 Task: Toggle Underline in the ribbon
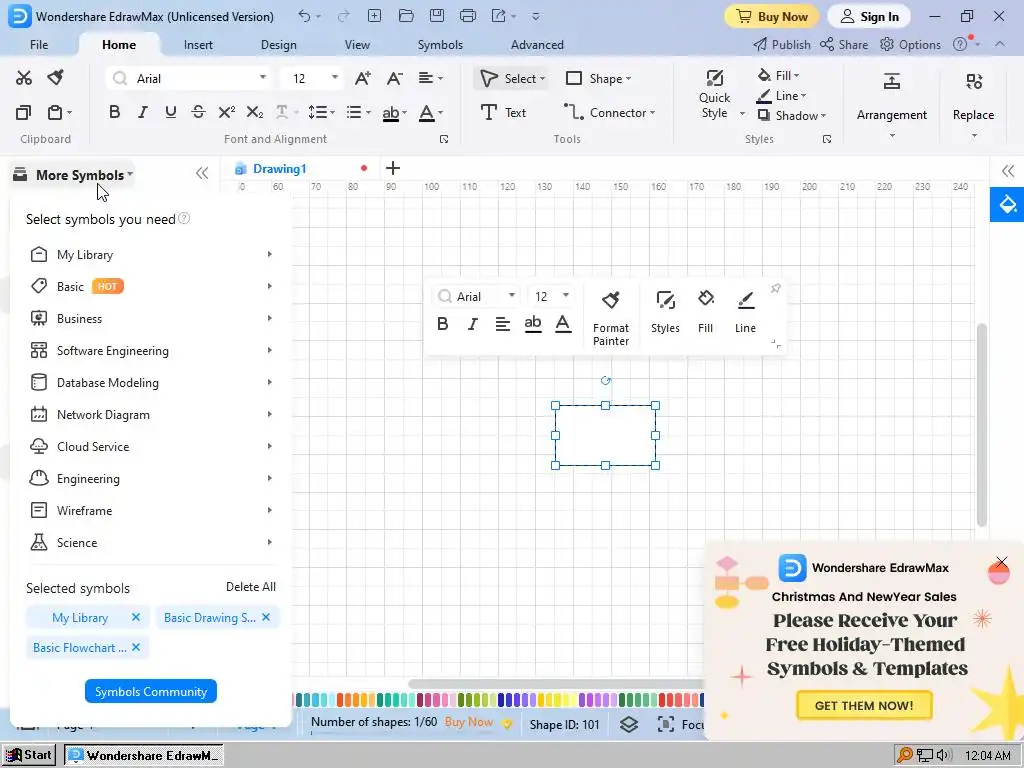tap(170, 112)
